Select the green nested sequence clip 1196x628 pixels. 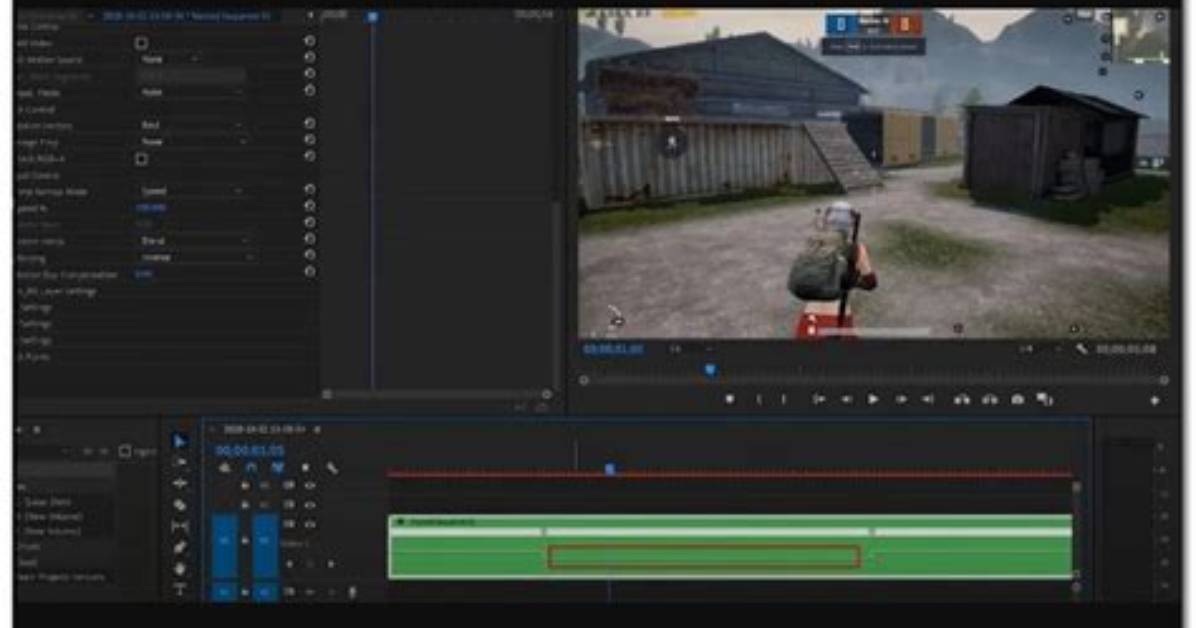pyautogui.click(x=731, y=546)
